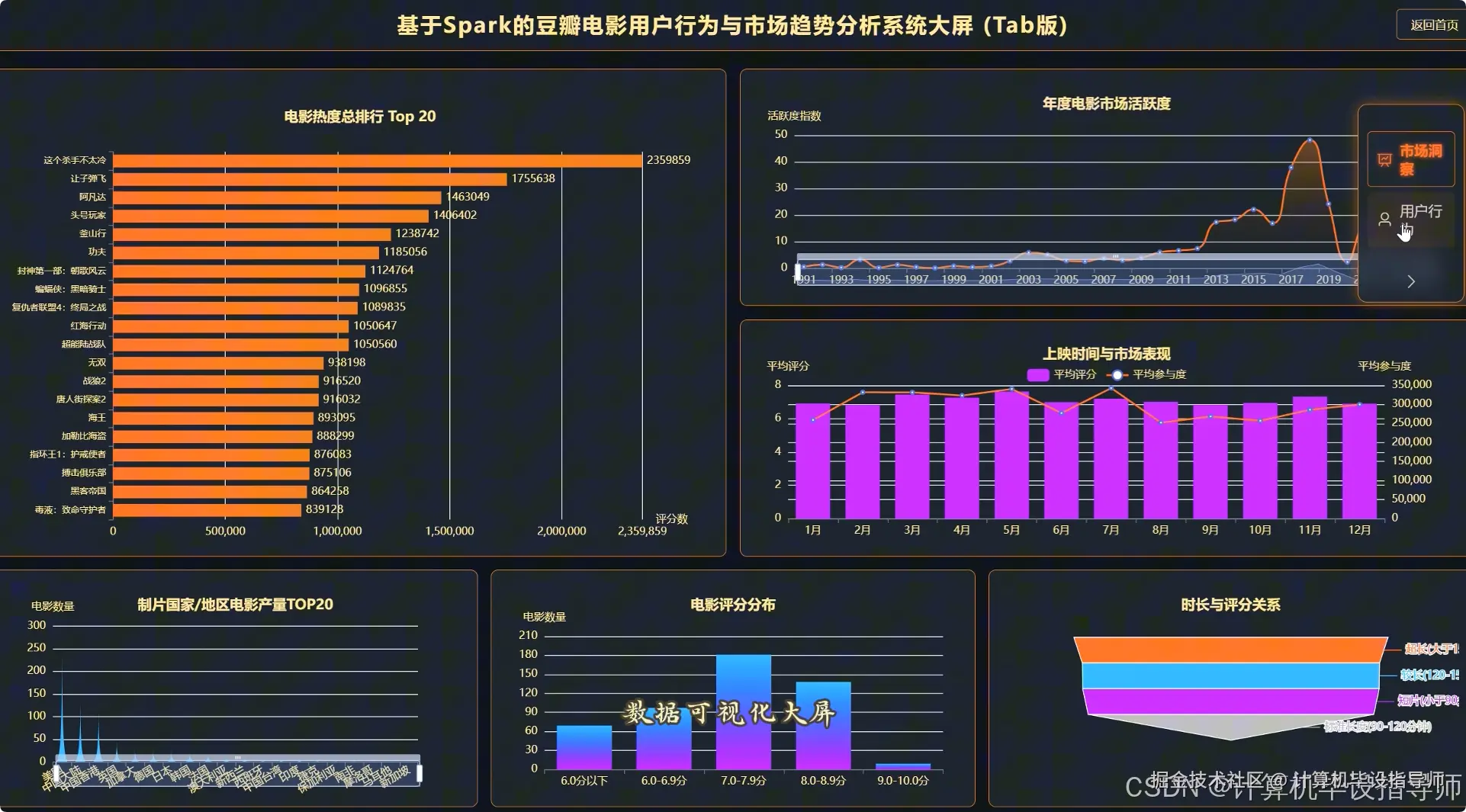
Task: Click the 2017 year axis label
Action: [x=1291, y=280]
